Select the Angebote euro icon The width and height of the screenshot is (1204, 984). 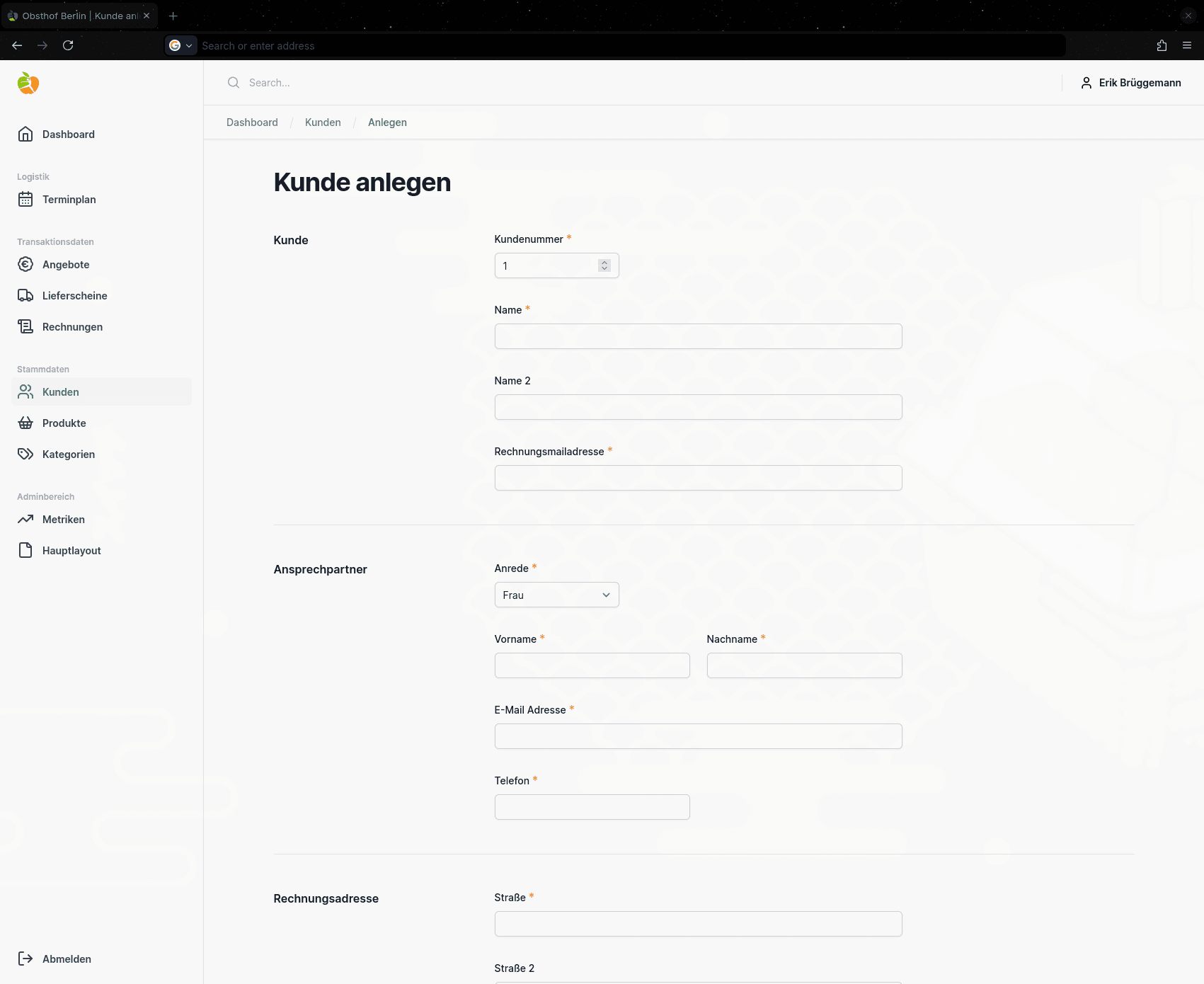coord(26,264)
